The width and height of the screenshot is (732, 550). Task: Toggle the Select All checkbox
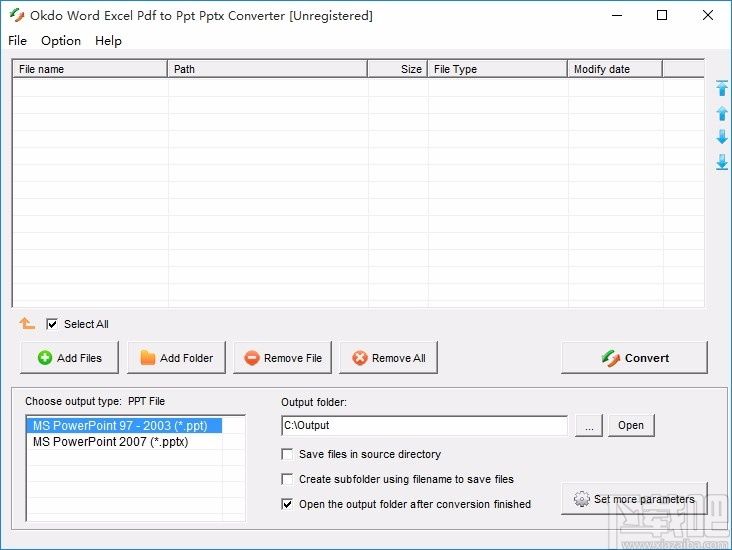52,324
